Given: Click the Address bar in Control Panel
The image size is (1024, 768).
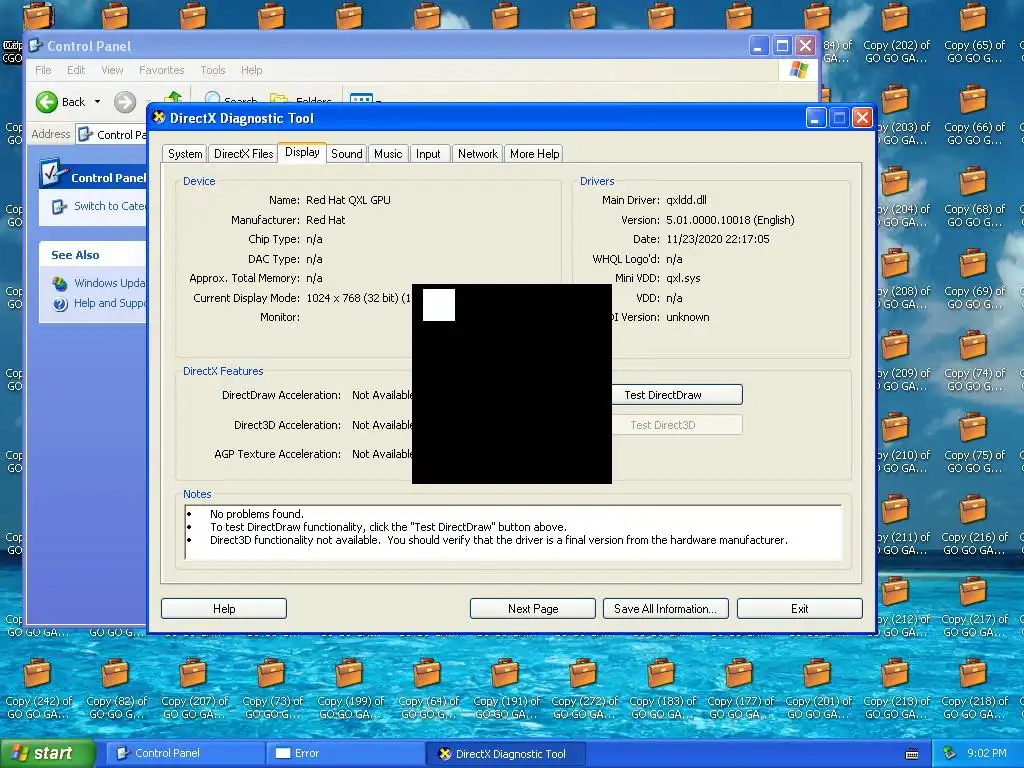Looking at the screenshot, I should pyautogui.click(x=112, y=135).
